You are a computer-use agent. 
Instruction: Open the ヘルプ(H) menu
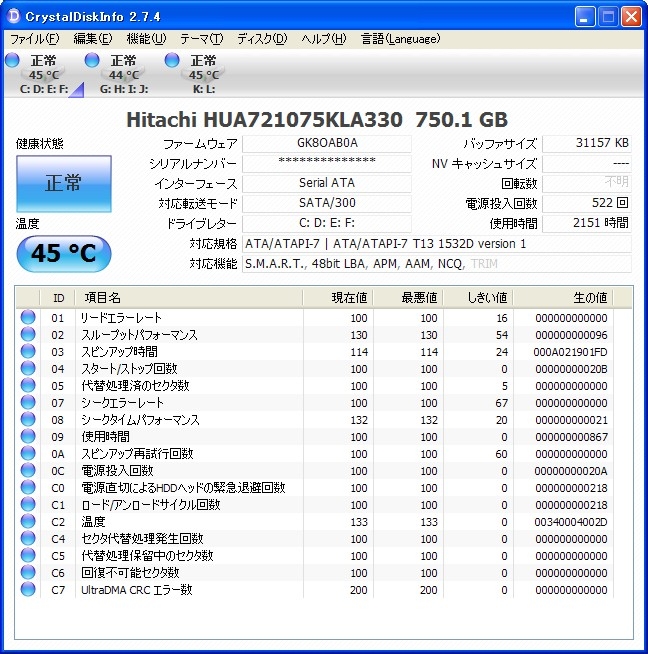tap(324, 39)
